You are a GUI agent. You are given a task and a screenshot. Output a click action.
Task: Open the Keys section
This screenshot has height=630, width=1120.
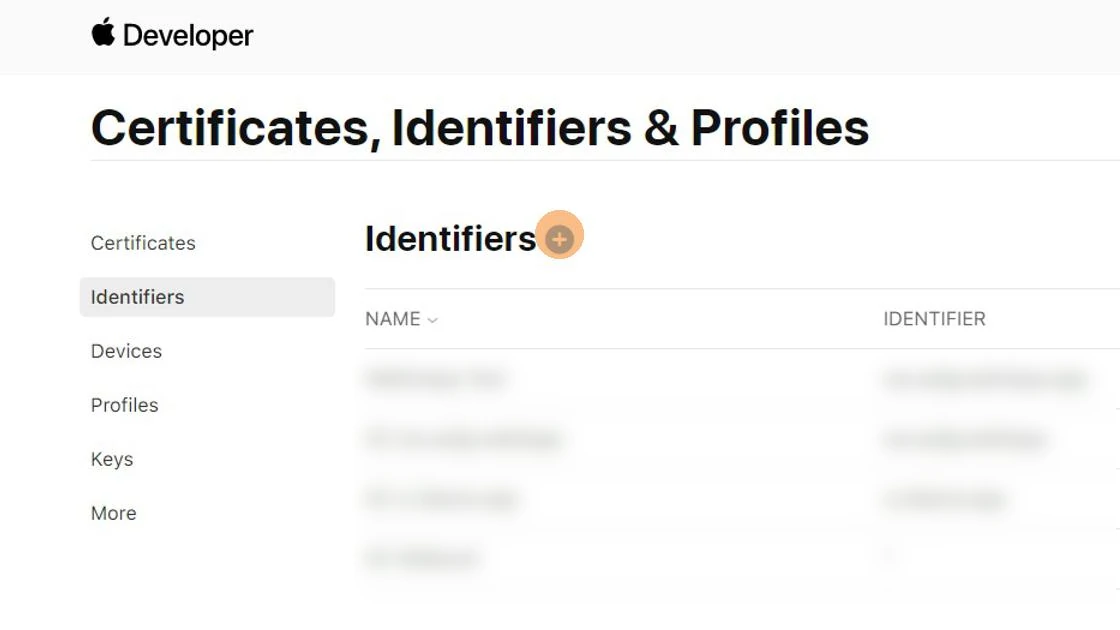[111, 459]
